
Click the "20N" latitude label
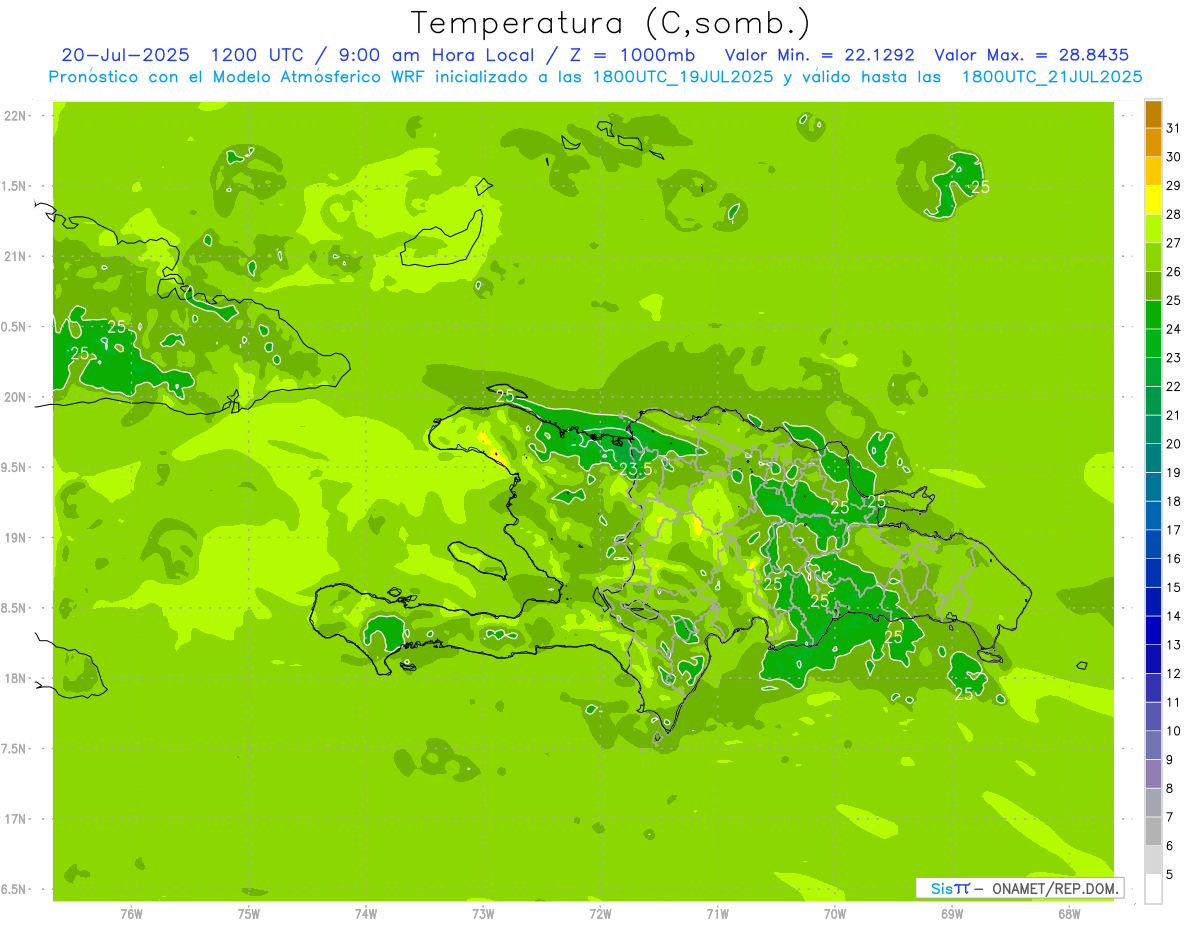17,397
